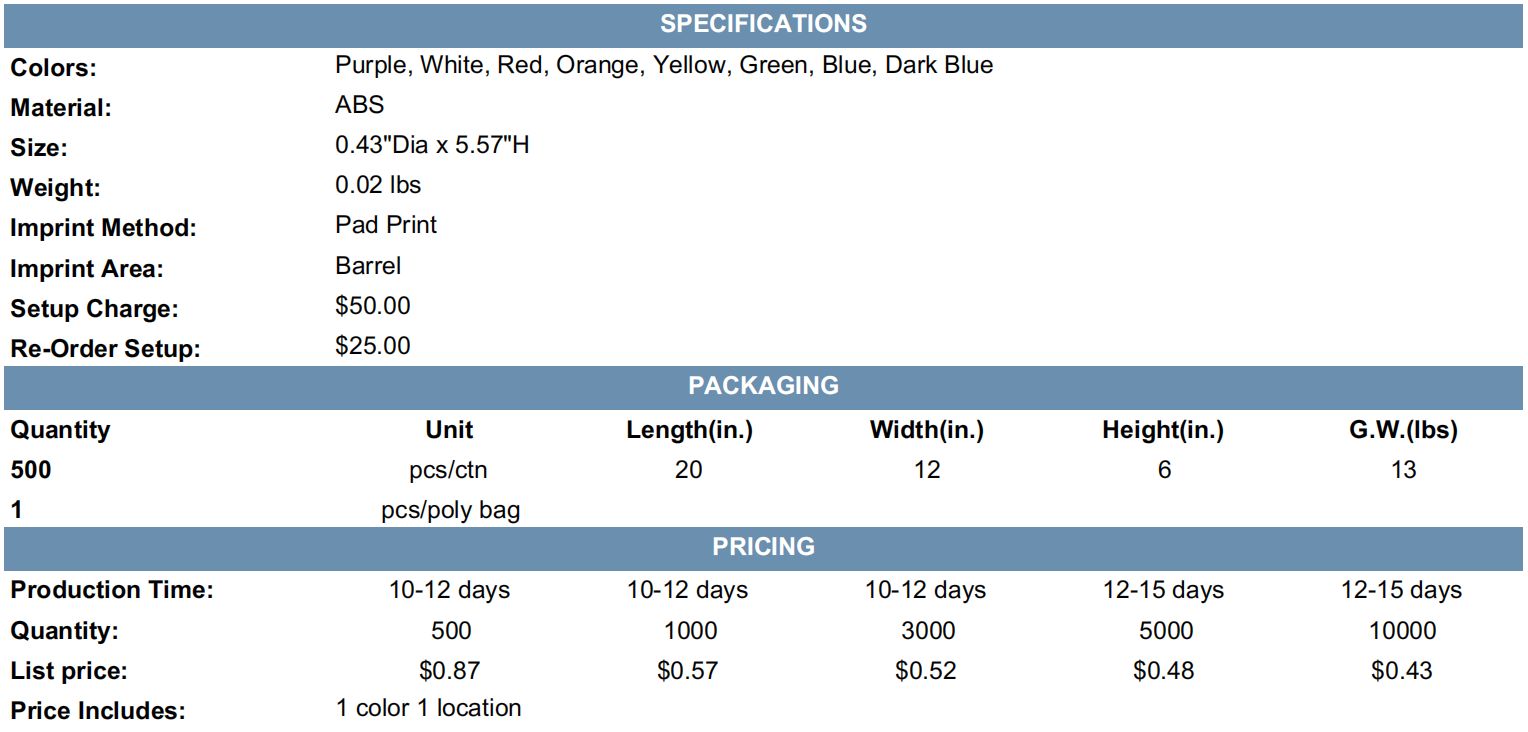Click the pcs/poly bag unit cell

click(x=450, y=511)
